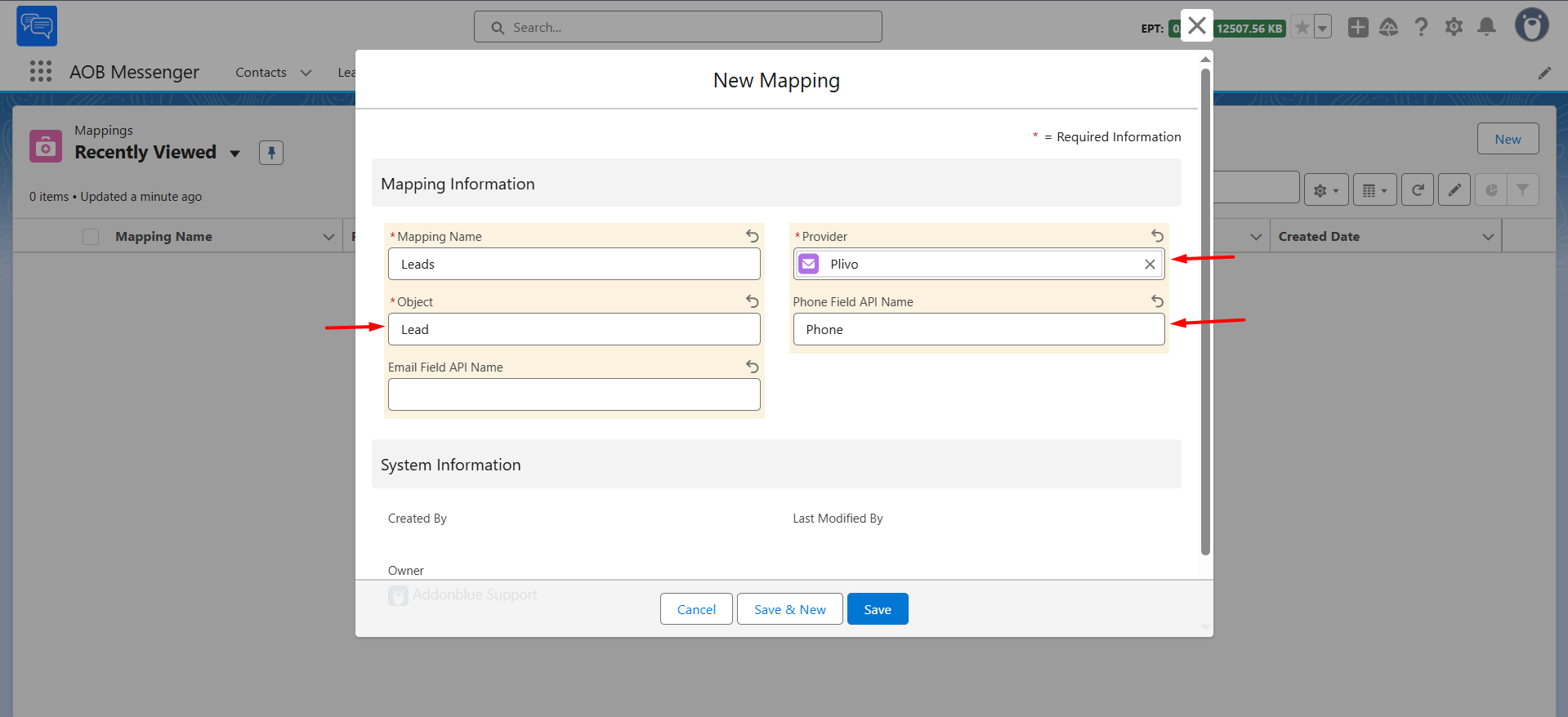The width and height of the screenshot is (1568, 717).
Task: Open the user profile avatar
Action: (1532, 25)
